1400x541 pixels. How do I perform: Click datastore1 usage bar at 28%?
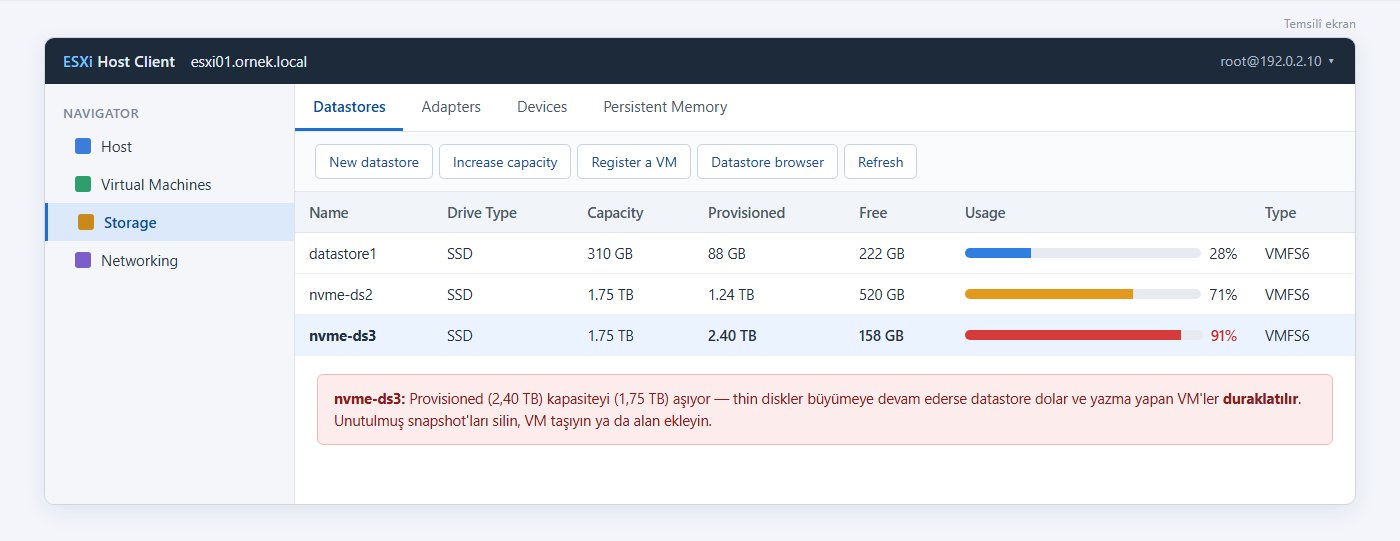1082,254
